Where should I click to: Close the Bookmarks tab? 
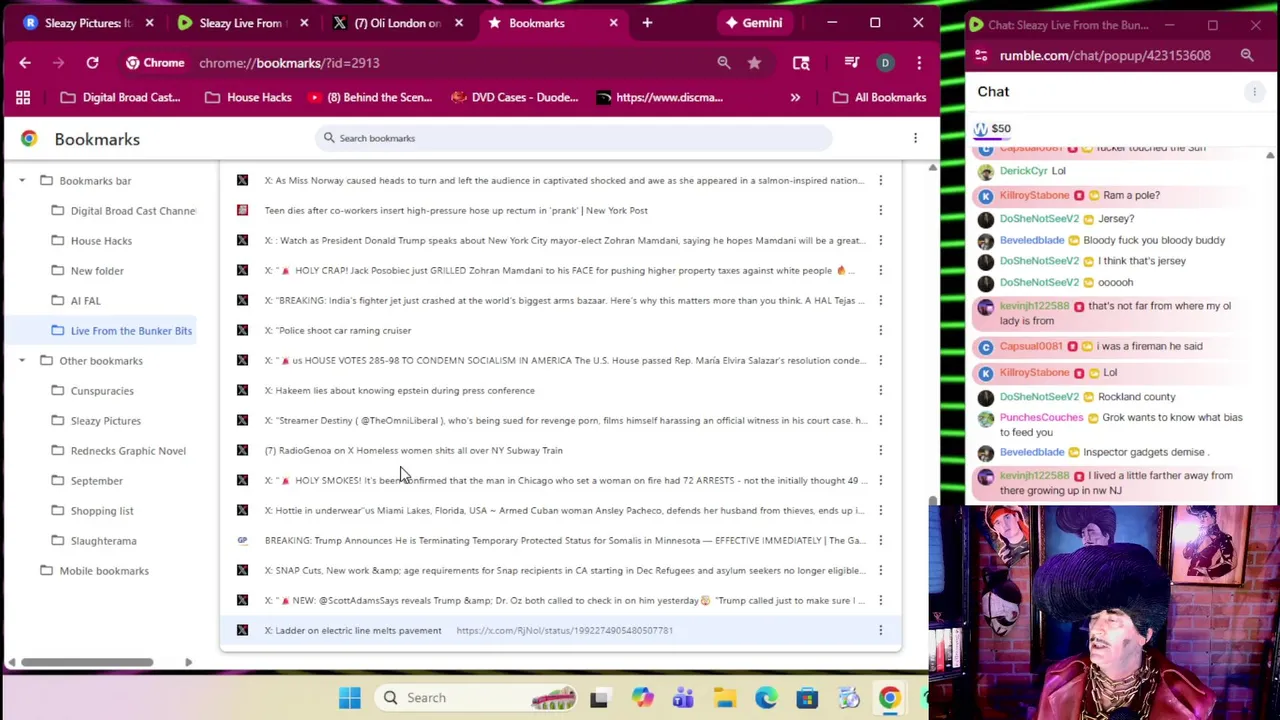[614, 22]
